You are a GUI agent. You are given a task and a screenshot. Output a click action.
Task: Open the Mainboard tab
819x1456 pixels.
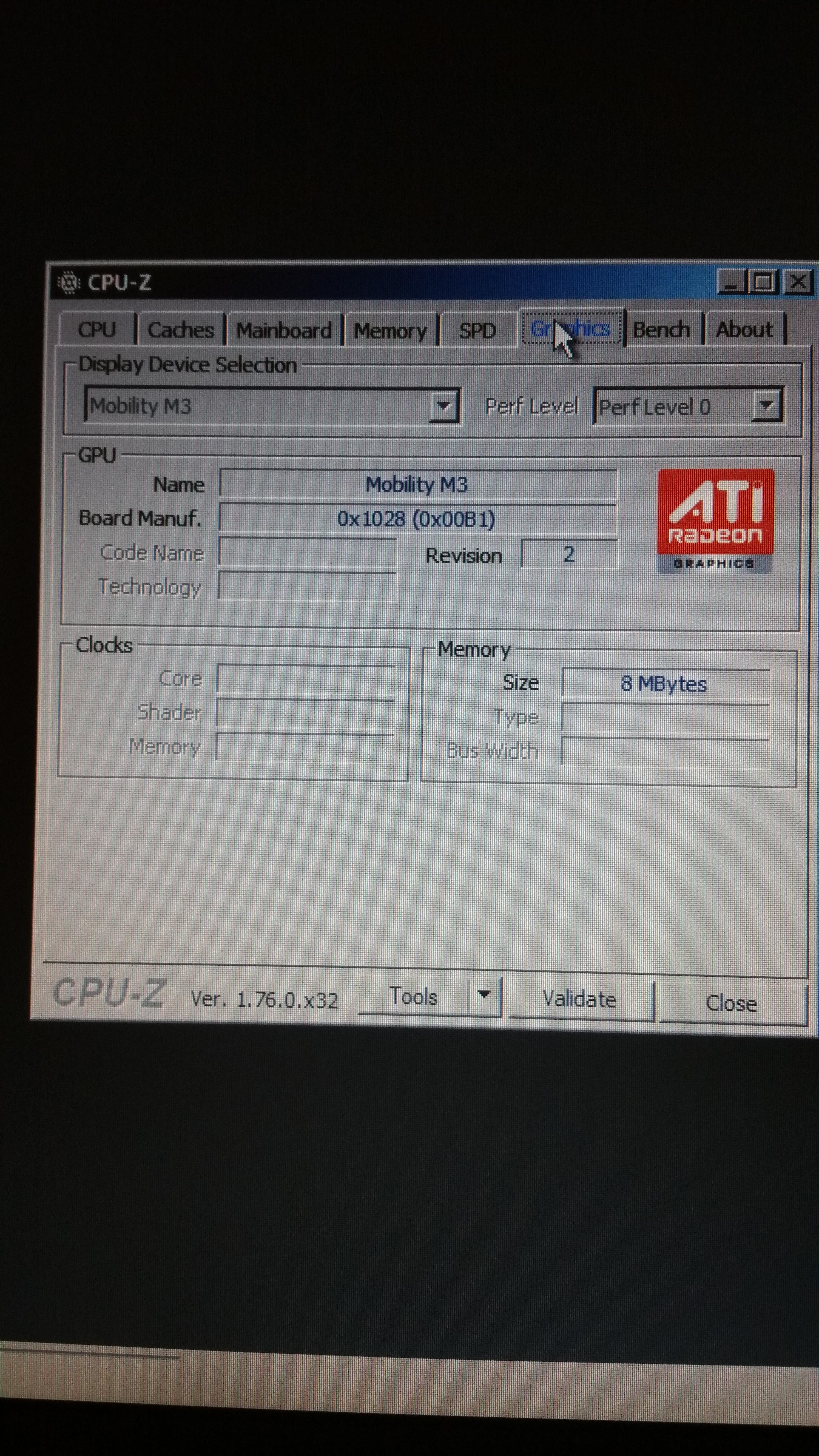coord(284,330)
